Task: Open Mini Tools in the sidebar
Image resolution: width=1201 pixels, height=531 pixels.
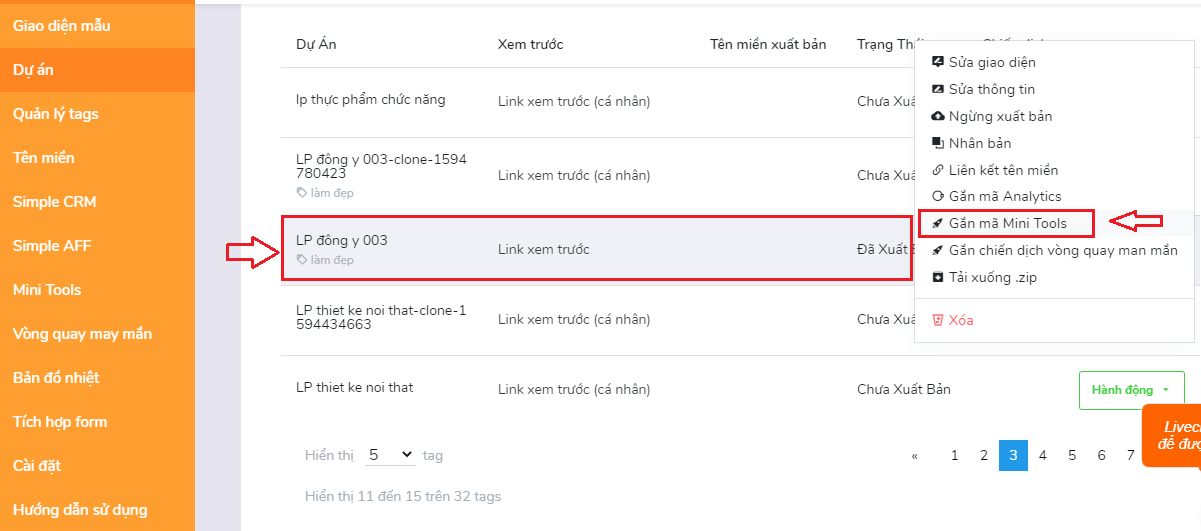Action: (x=47, y=290)
